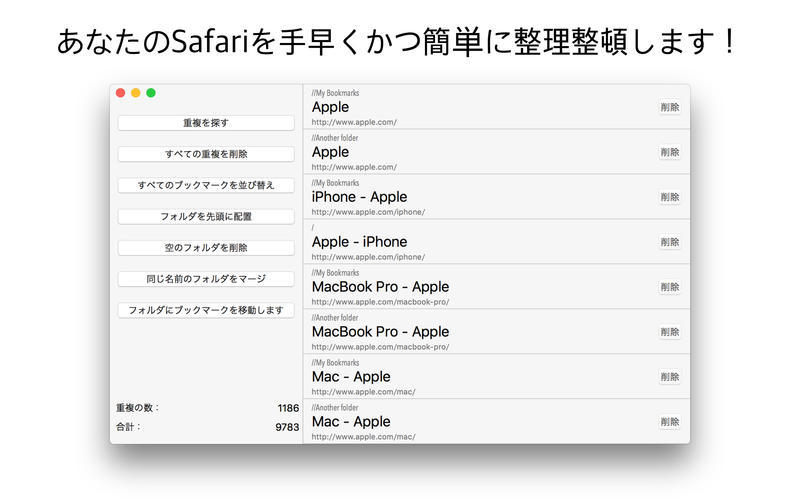Select the すべての重複を削除 button
This screenshot has height=500, width=800.
pos(206,154)
